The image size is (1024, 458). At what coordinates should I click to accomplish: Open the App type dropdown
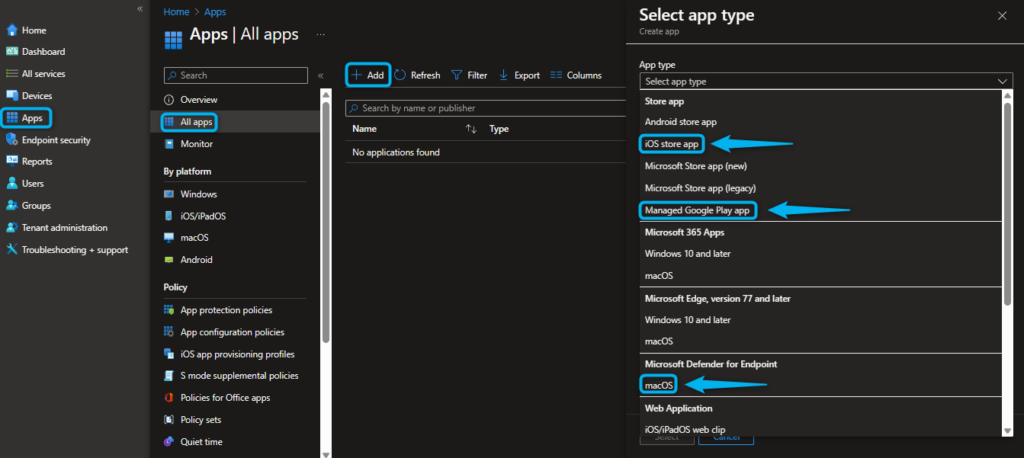825,82
